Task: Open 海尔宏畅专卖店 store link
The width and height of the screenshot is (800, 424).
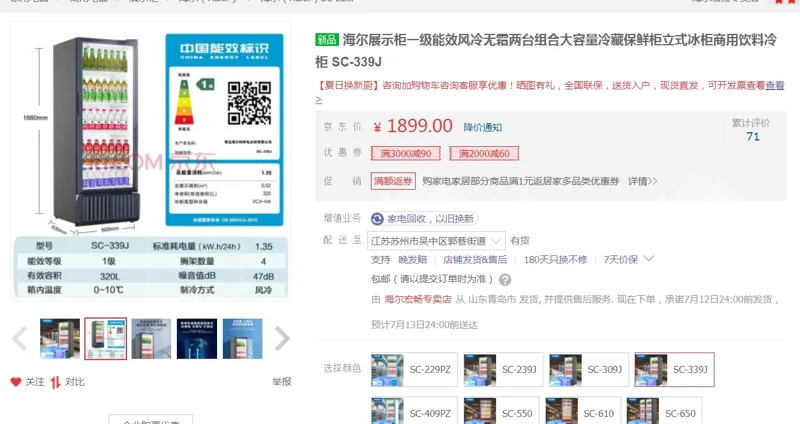Action: (x=418, y=300)
